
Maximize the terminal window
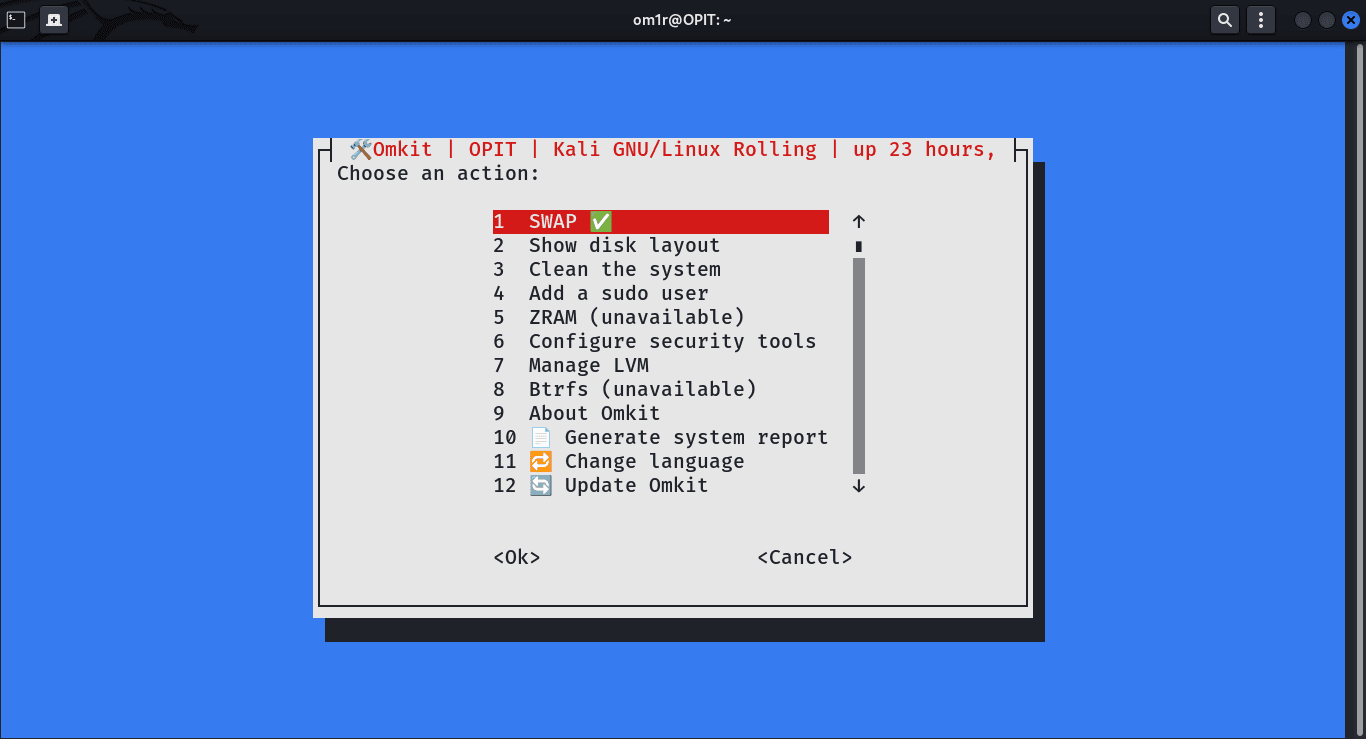(1327, 19)
